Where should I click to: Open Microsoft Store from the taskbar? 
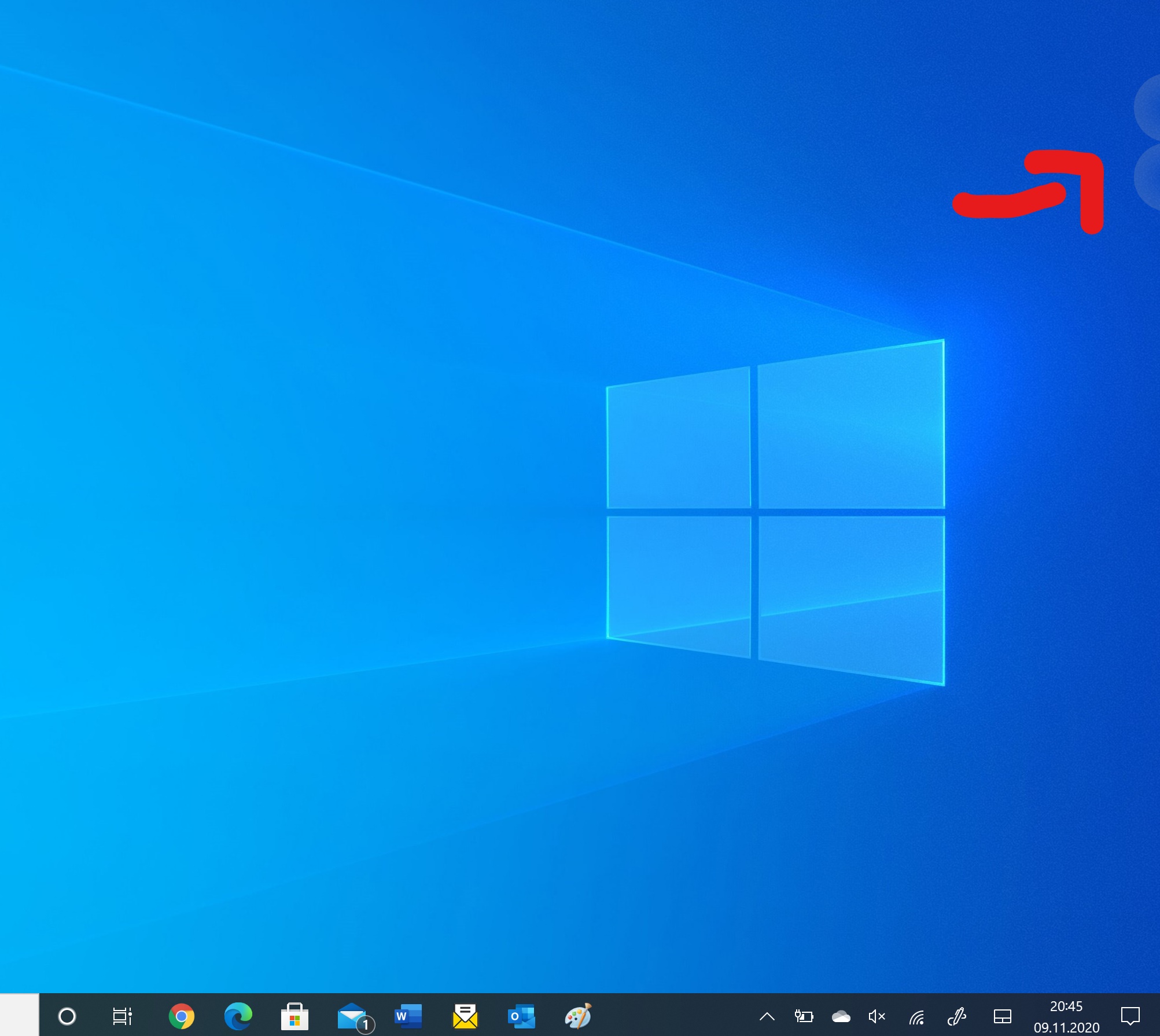[x=294, y=1016]
